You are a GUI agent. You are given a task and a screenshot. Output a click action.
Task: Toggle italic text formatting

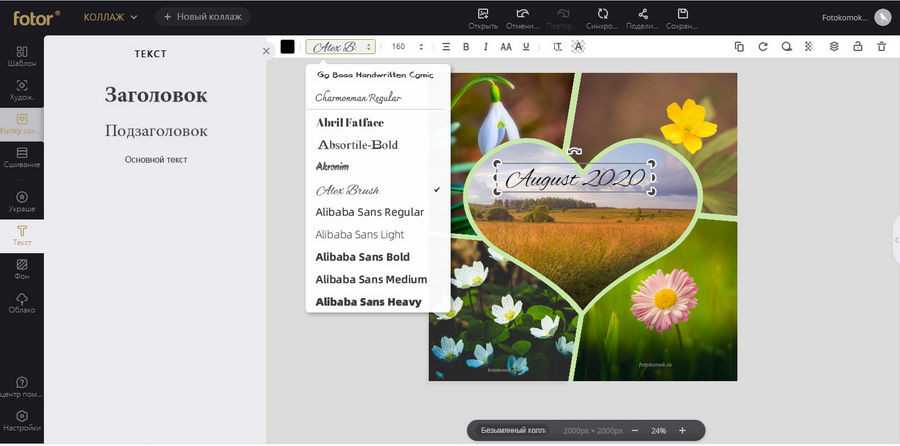click(486, 47)
